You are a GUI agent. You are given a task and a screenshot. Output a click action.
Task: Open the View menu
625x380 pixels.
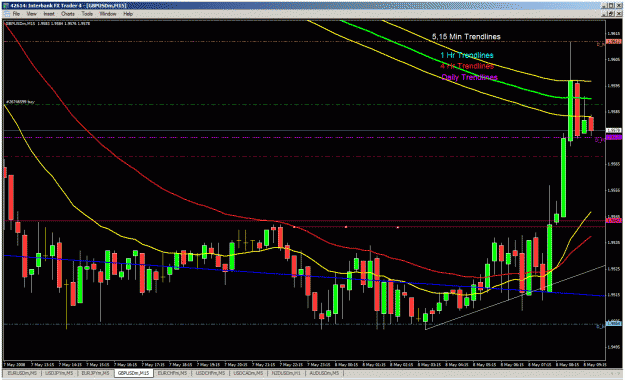click(31, 14)
